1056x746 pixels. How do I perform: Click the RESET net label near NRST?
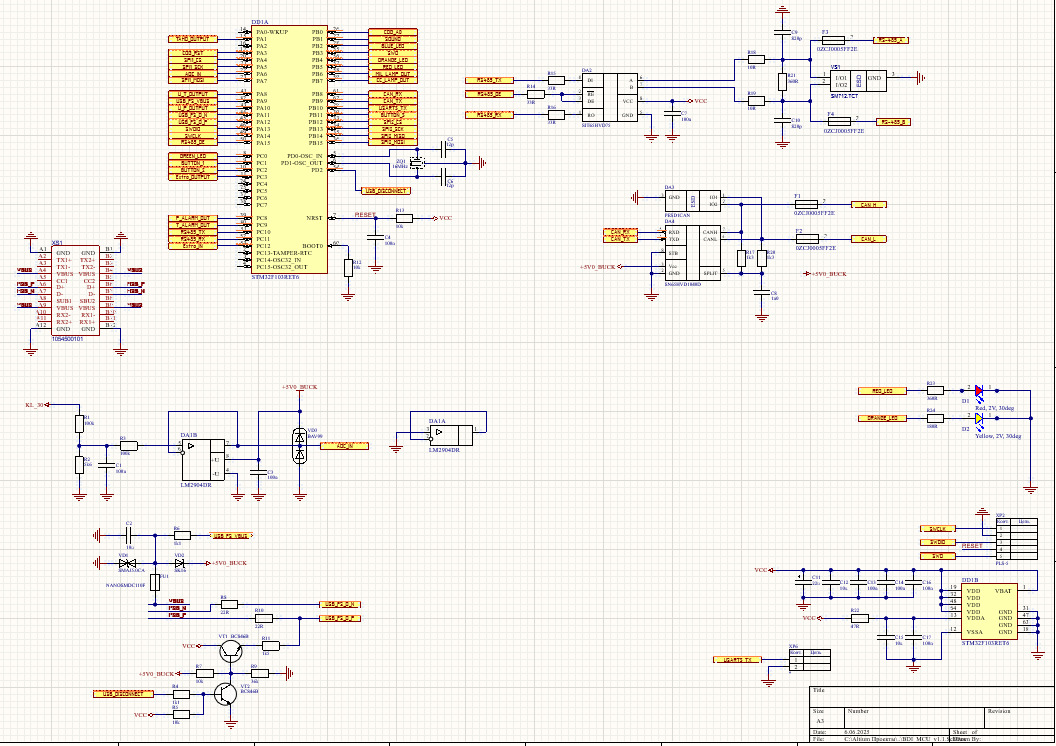[x=366, y=215]
